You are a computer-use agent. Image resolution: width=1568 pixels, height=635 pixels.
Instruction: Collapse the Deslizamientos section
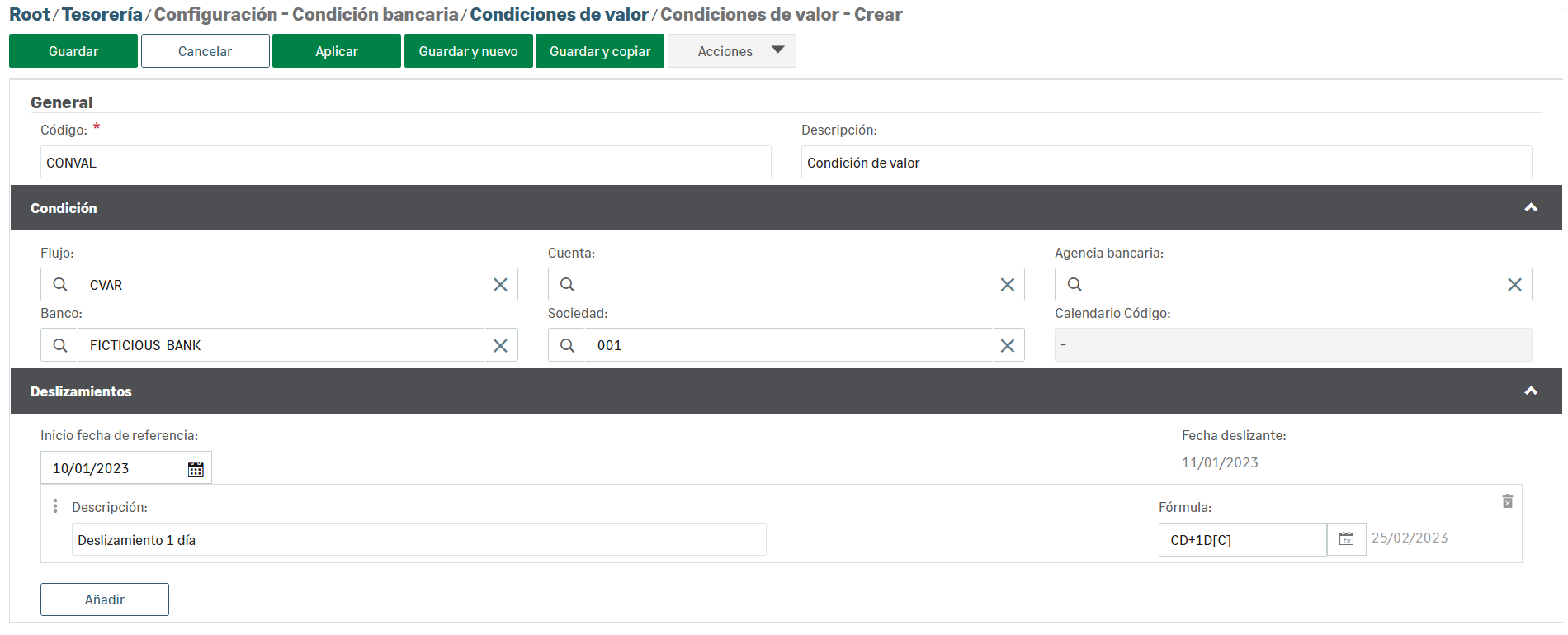(x=1531, y=391)
